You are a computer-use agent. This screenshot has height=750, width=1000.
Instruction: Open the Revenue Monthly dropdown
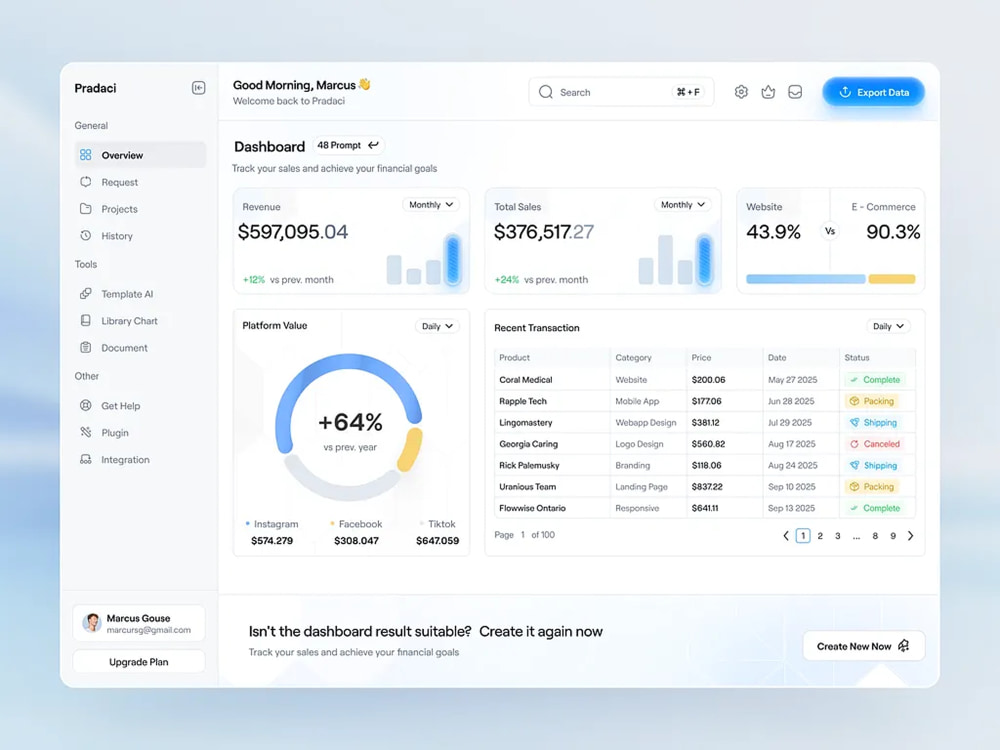(x=431, y=205)
